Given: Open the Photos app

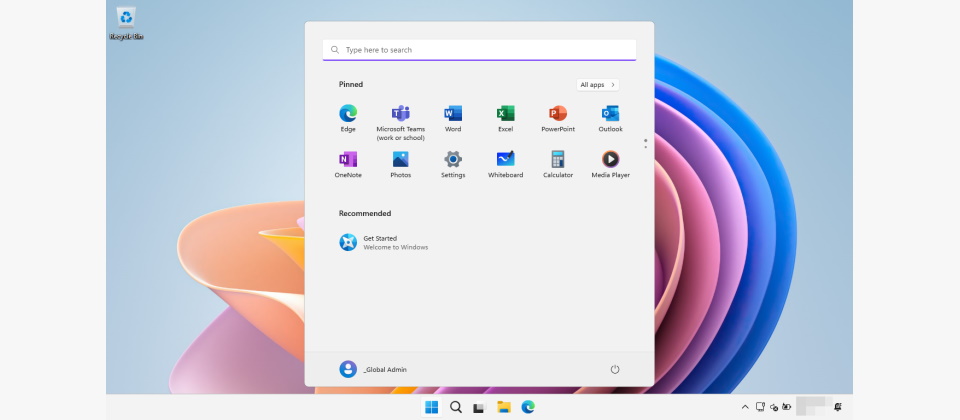Looking at the screenshot, I should pos(400,159).
